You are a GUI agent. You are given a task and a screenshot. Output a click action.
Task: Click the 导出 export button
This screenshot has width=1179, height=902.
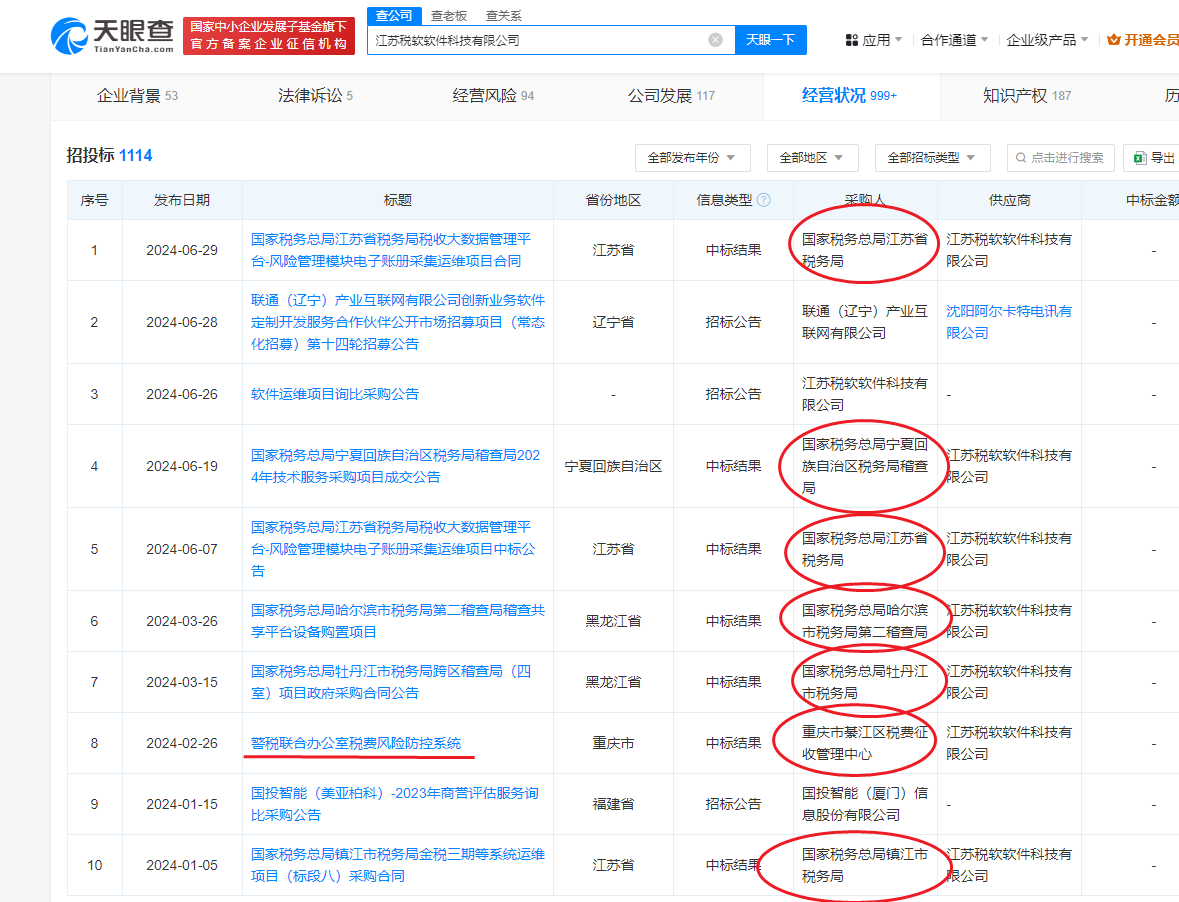[1153, 158]
